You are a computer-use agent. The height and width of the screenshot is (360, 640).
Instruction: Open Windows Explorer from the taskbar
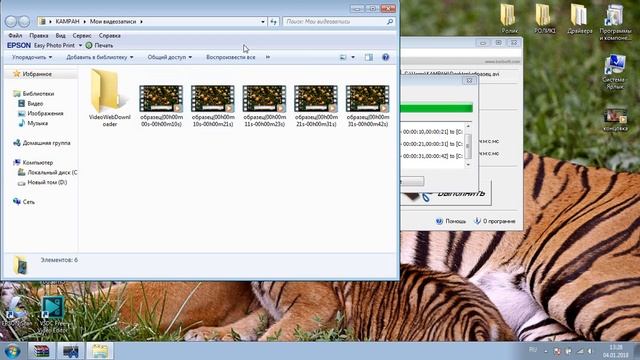(100, 351)
